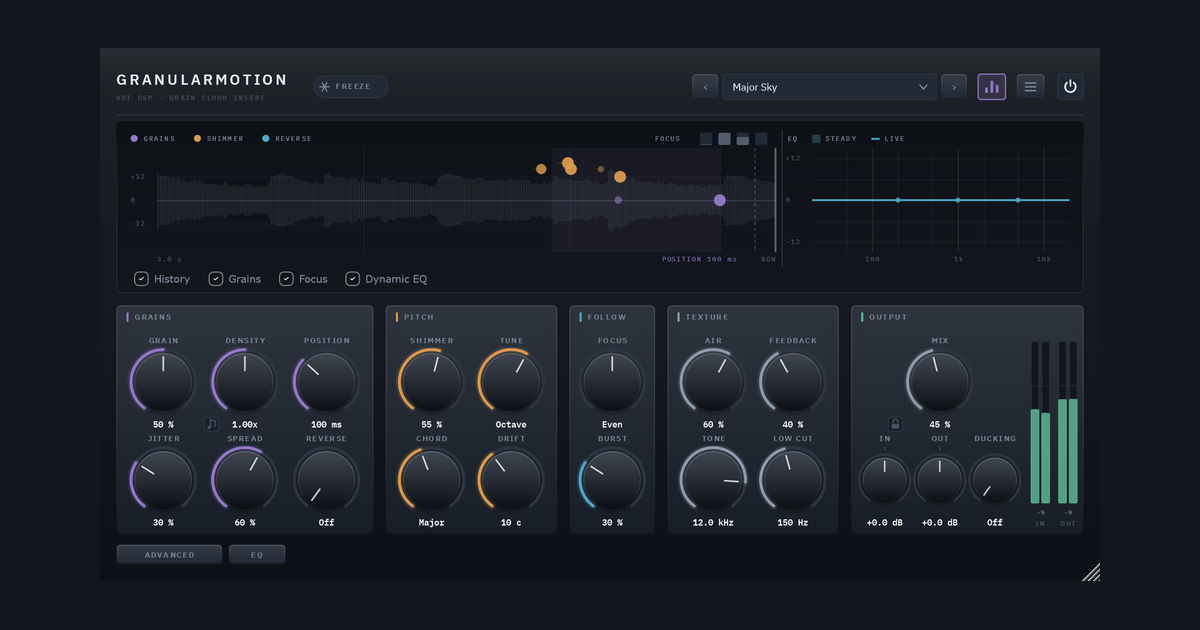Click the Tune value Octave

(511, 425)
